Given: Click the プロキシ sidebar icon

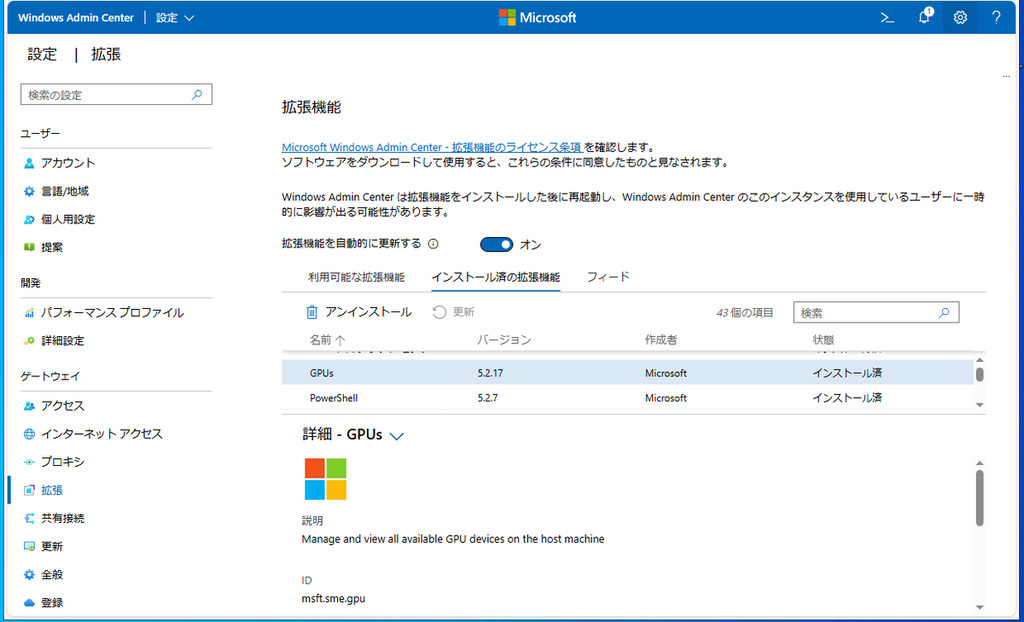Looking at the screenshot, I should click(x=29, y=462).
